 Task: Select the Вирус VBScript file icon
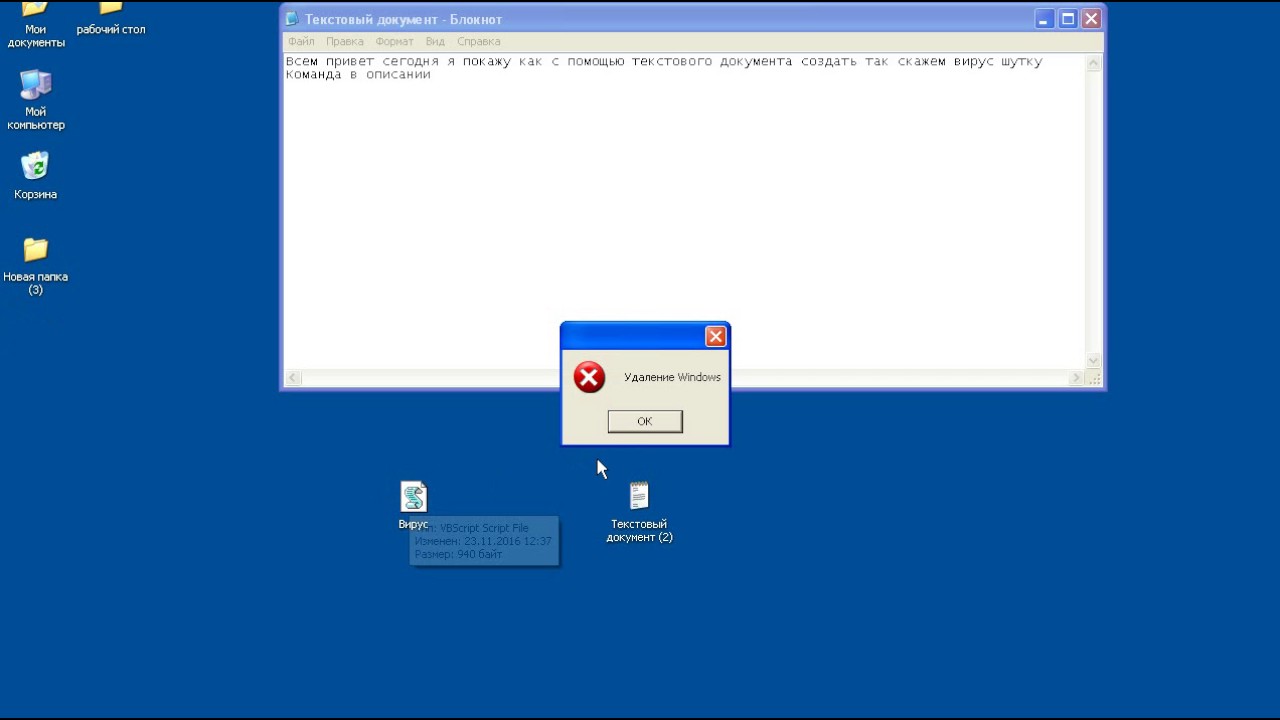[414, 505]
